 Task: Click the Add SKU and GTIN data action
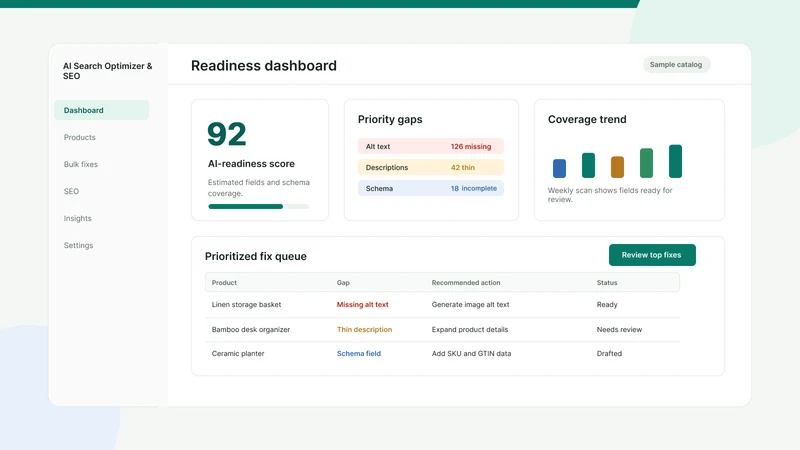coord(471,354)
